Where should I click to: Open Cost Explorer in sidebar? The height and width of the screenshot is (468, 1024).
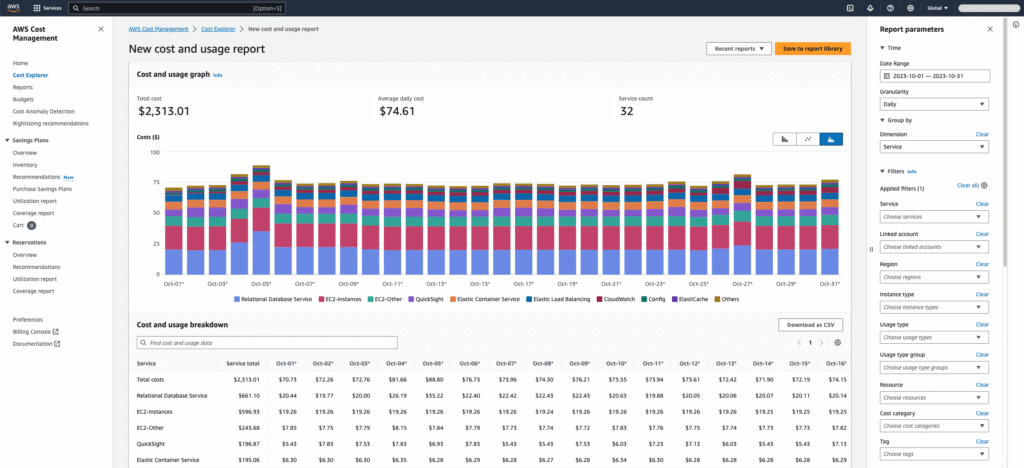(30, 75)
